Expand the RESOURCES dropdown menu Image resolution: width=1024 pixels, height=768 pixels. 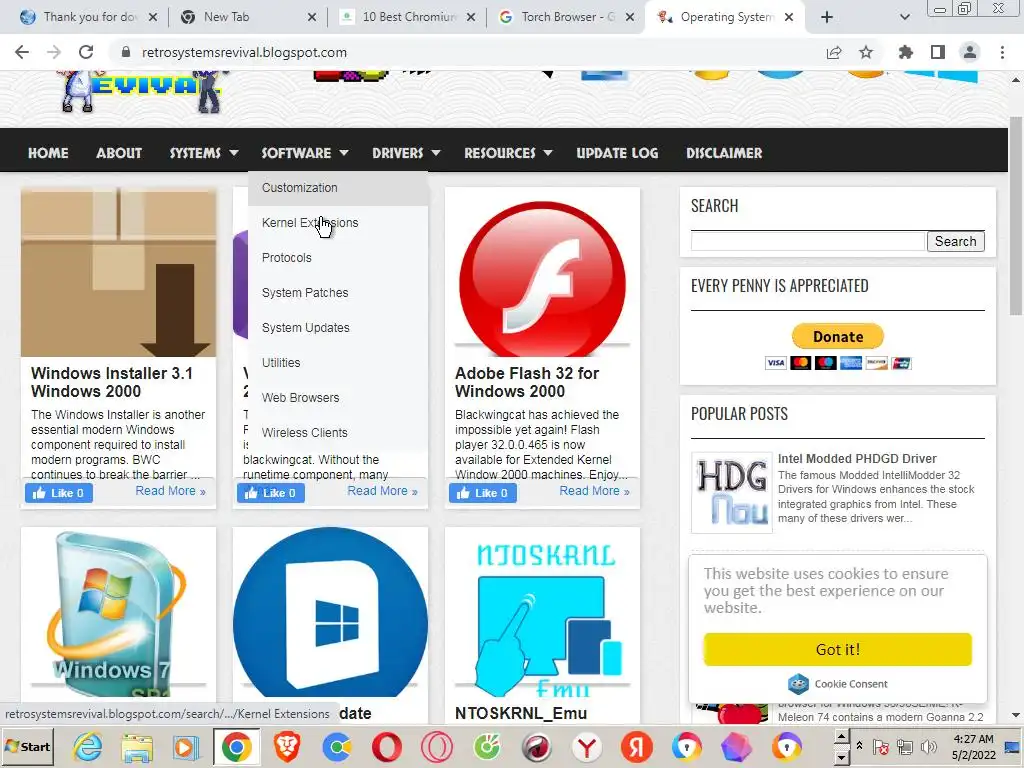point(508,153)
